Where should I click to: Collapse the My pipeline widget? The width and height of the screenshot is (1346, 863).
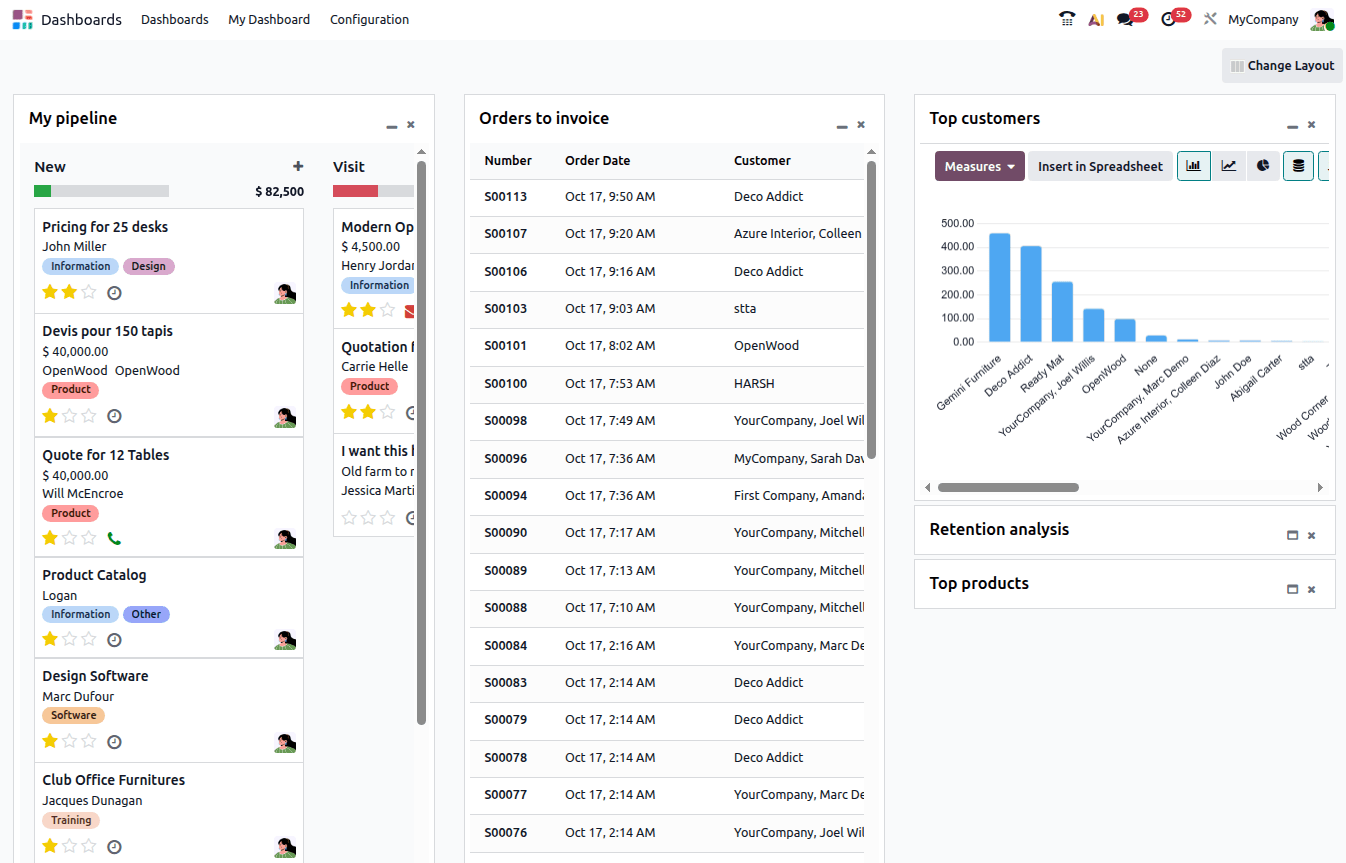point(391,126)
